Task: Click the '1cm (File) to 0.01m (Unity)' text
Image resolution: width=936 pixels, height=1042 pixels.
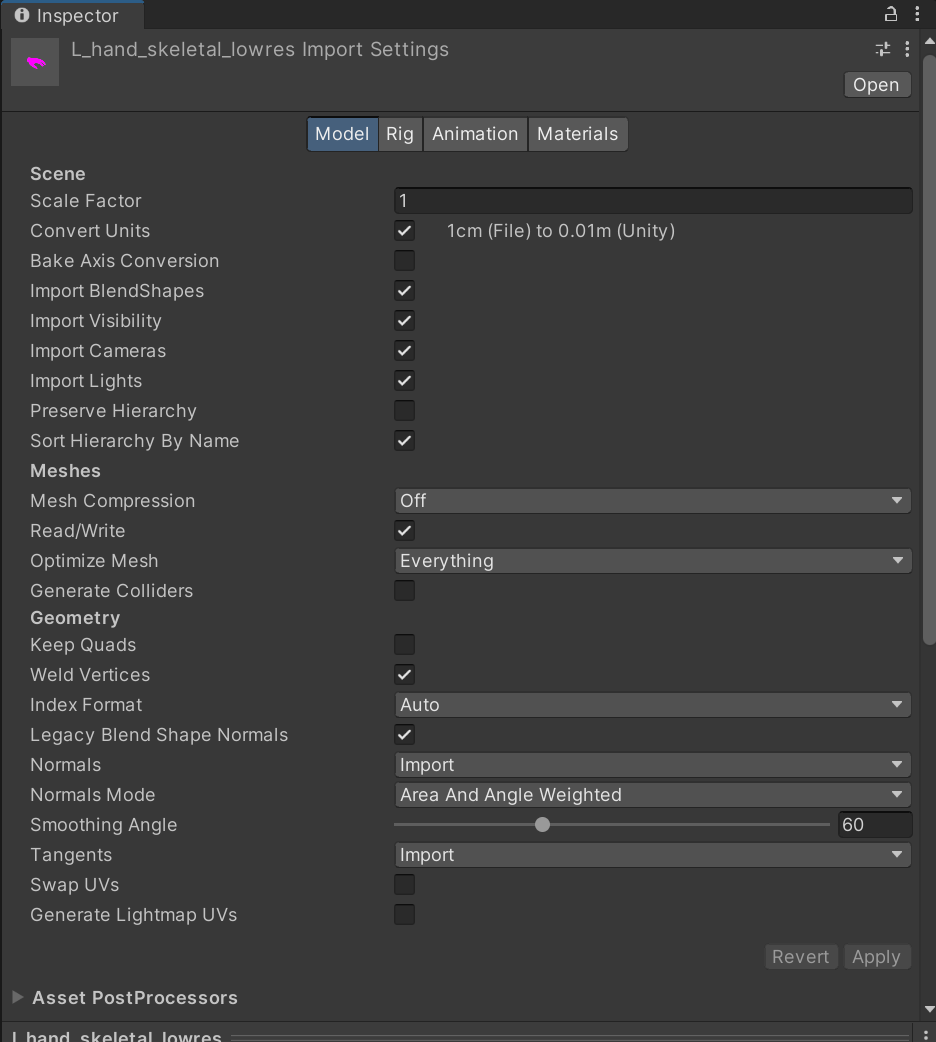Action: click(560, 231)
